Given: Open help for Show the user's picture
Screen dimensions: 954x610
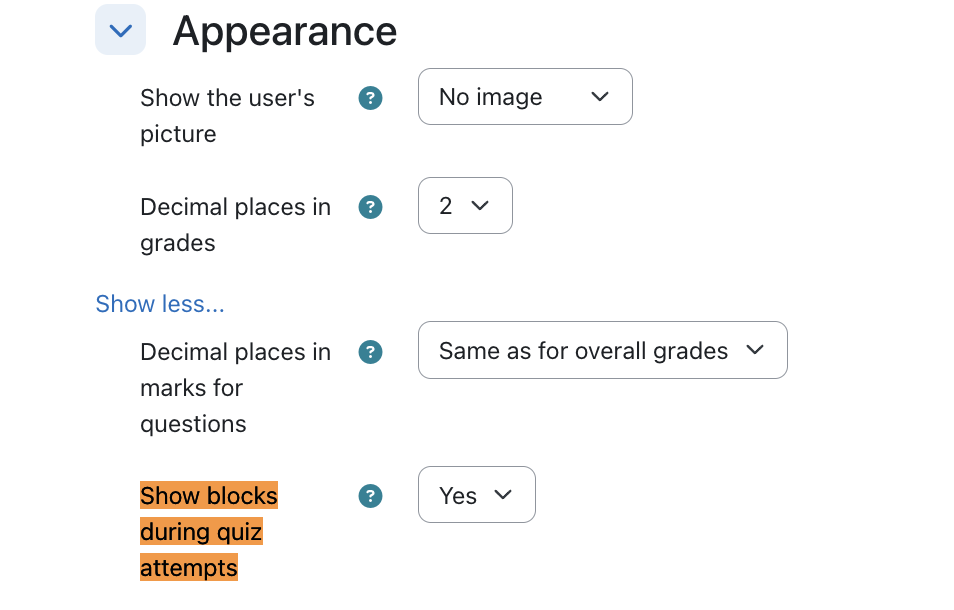Looking at the screenshot, I should tap(370, 98).
